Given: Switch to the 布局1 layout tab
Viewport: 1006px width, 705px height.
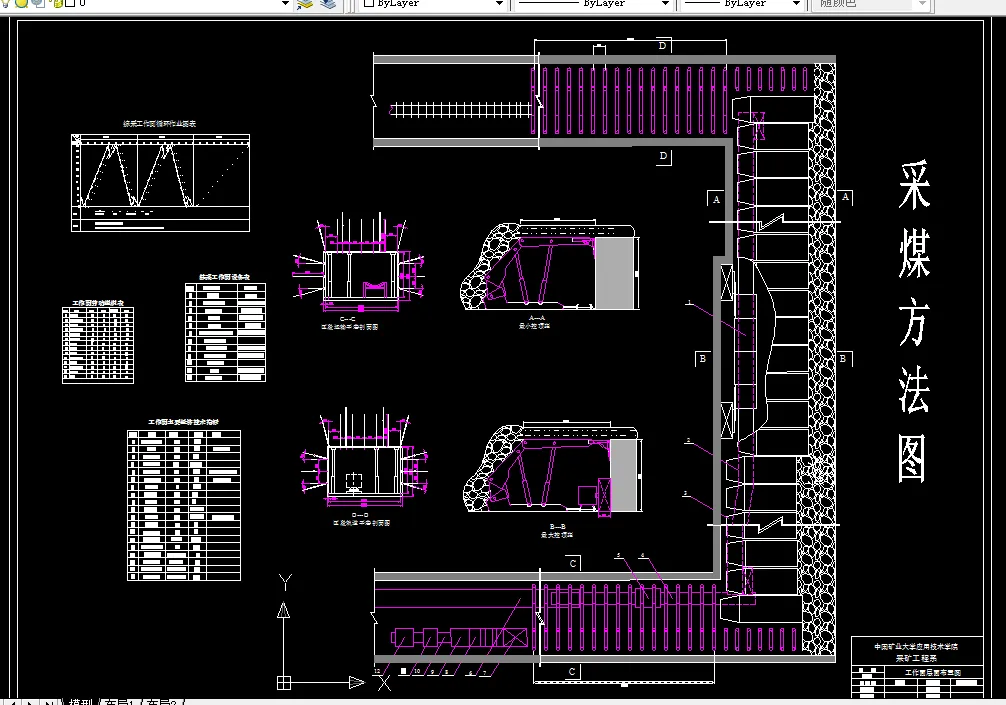Looking at the screenshot, I should click(119, 702).
